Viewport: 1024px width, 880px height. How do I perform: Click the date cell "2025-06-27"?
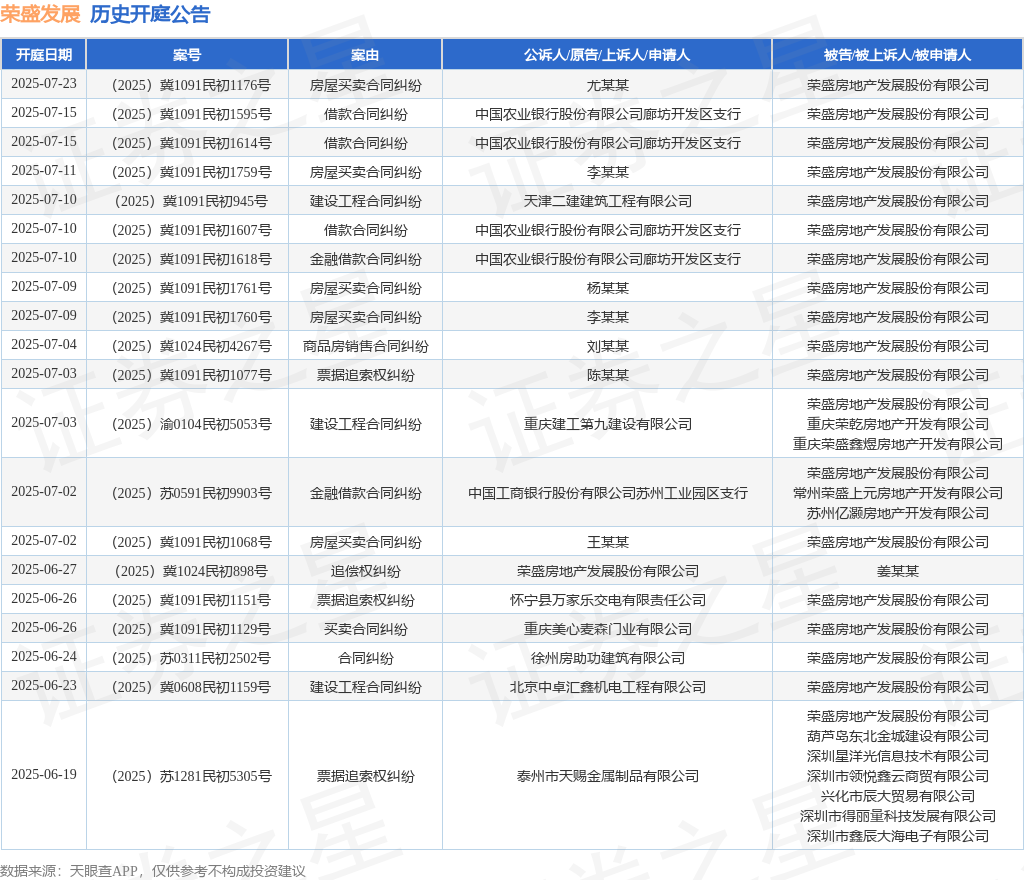click(44, 570)
